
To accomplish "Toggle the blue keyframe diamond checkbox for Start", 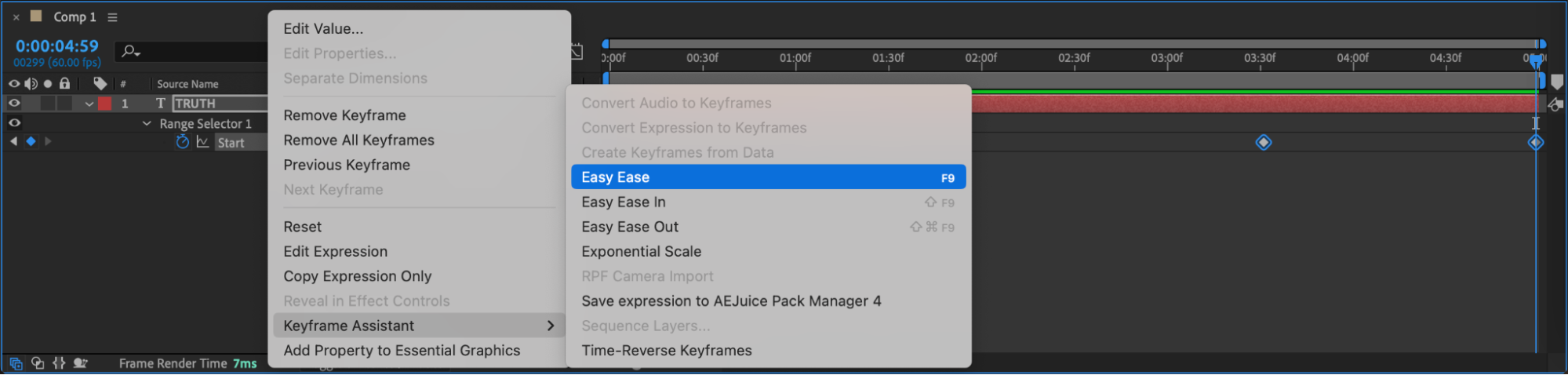I will tap(31, 141).
